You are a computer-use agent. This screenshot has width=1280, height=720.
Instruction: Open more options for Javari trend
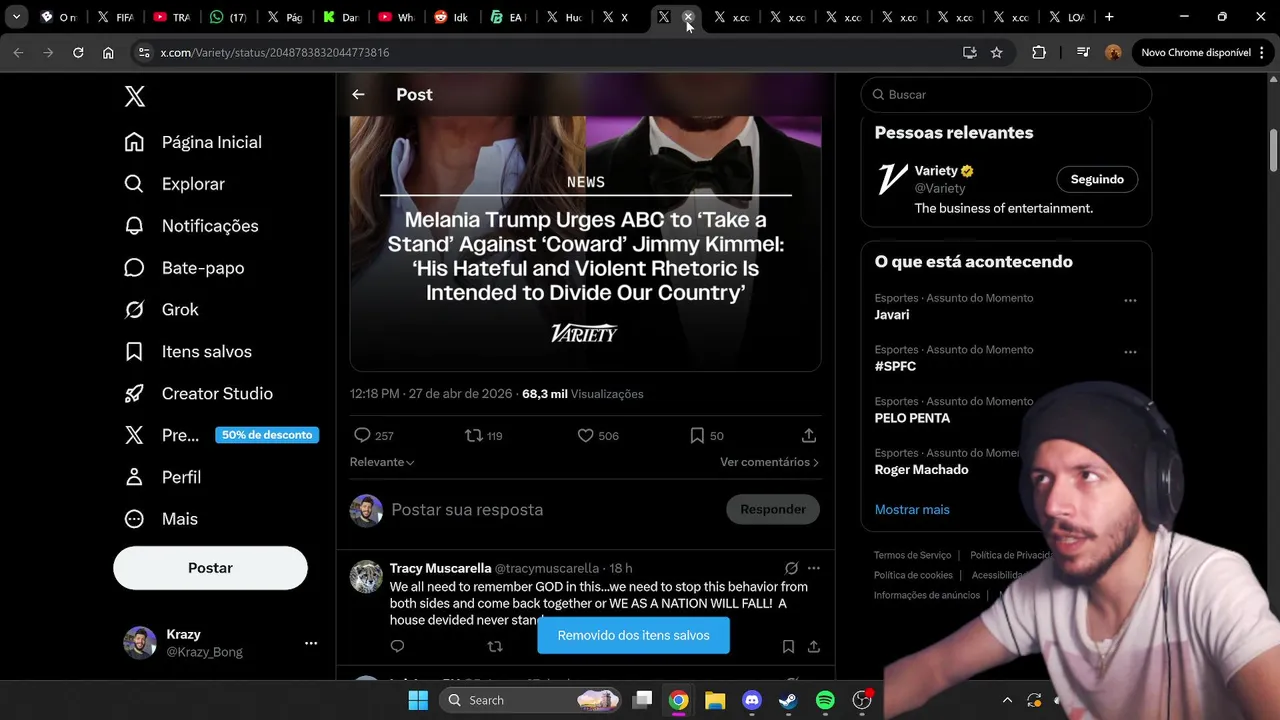coord(1130,300)
